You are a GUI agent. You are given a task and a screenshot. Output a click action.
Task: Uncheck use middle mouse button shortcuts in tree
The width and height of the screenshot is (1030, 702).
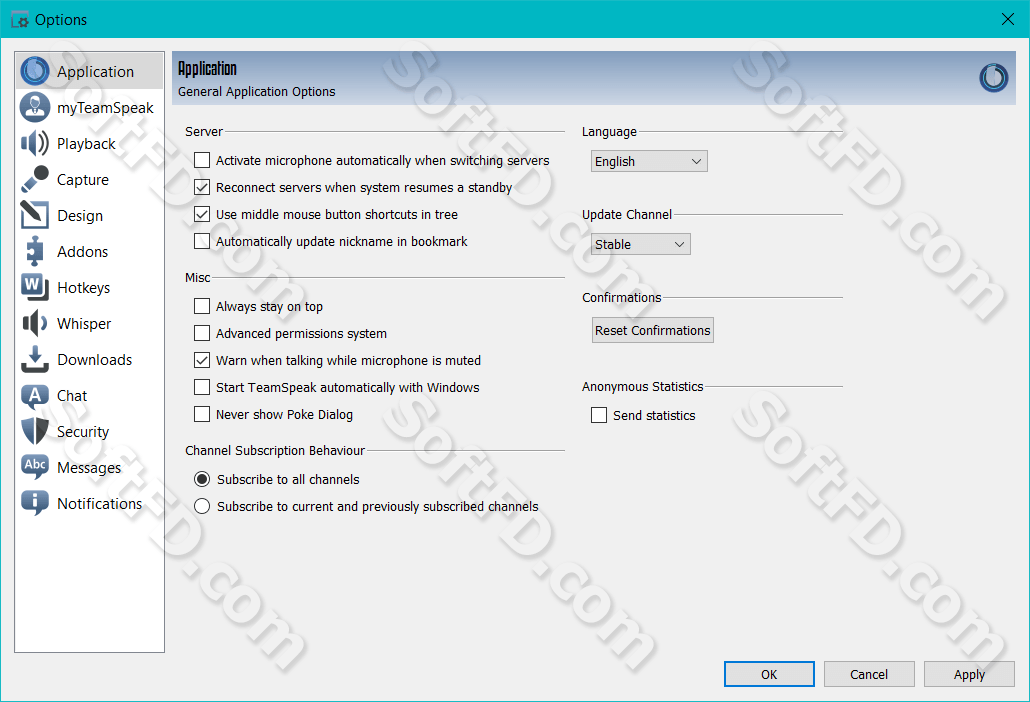point(202,214)
